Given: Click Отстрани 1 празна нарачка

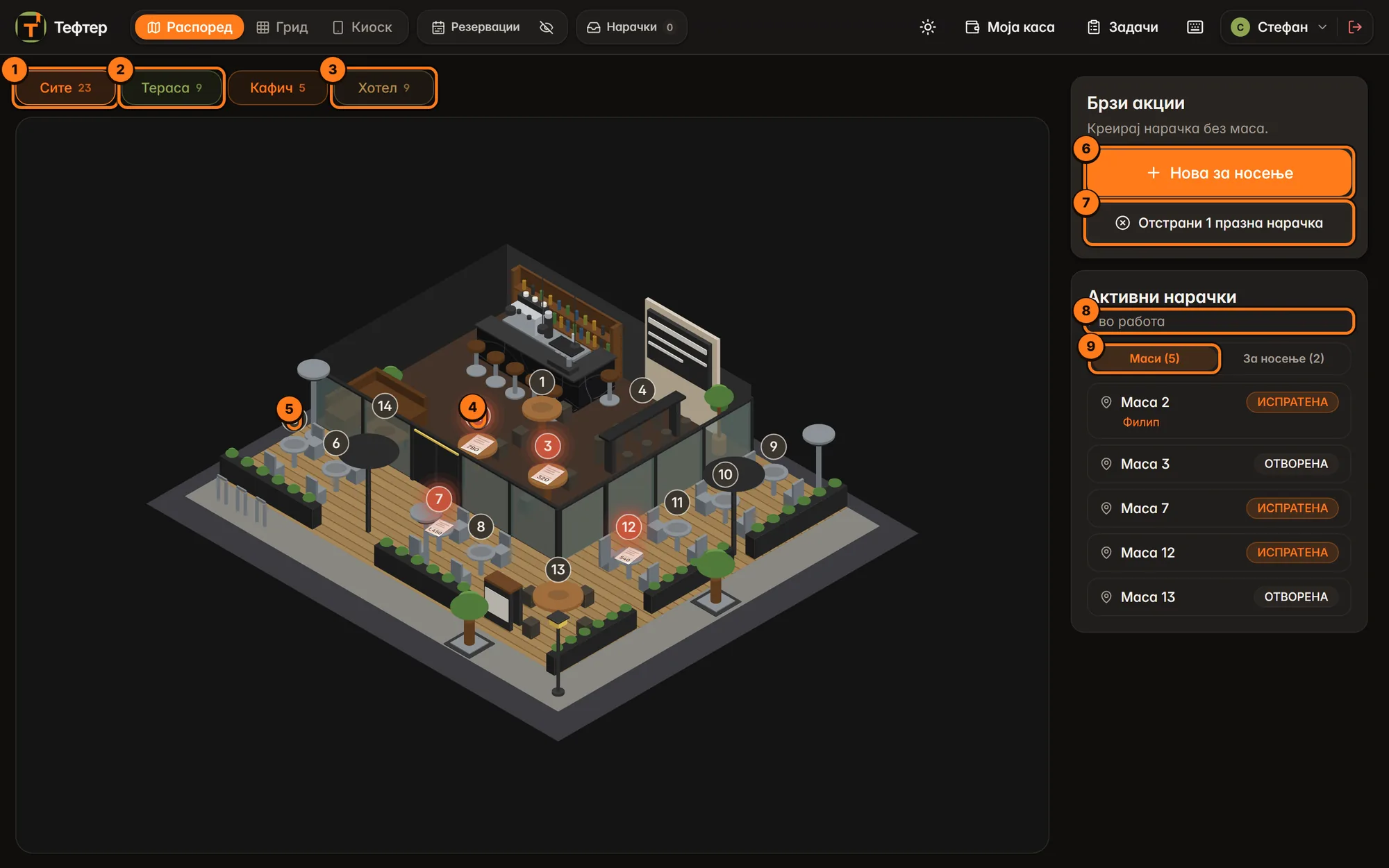Looking at the screenshot, I should 1219,223.
